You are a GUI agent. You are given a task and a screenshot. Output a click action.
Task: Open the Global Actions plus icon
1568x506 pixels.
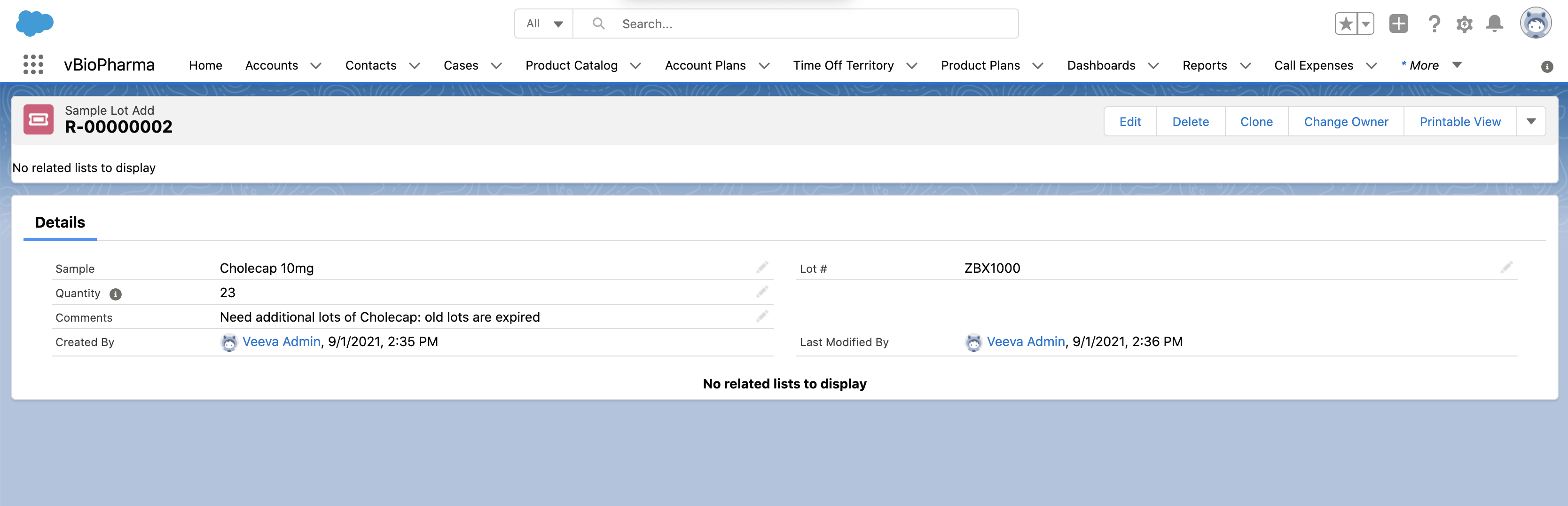click(1398, 24)
